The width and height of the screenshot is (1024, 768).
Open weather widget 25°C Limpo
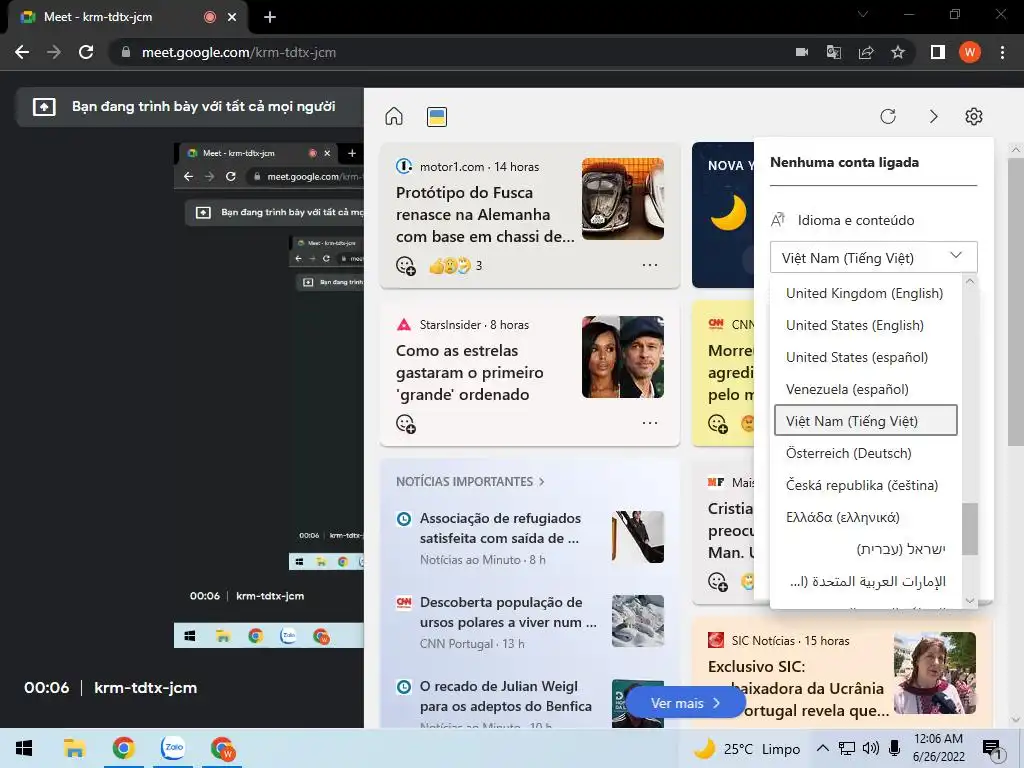746,748
